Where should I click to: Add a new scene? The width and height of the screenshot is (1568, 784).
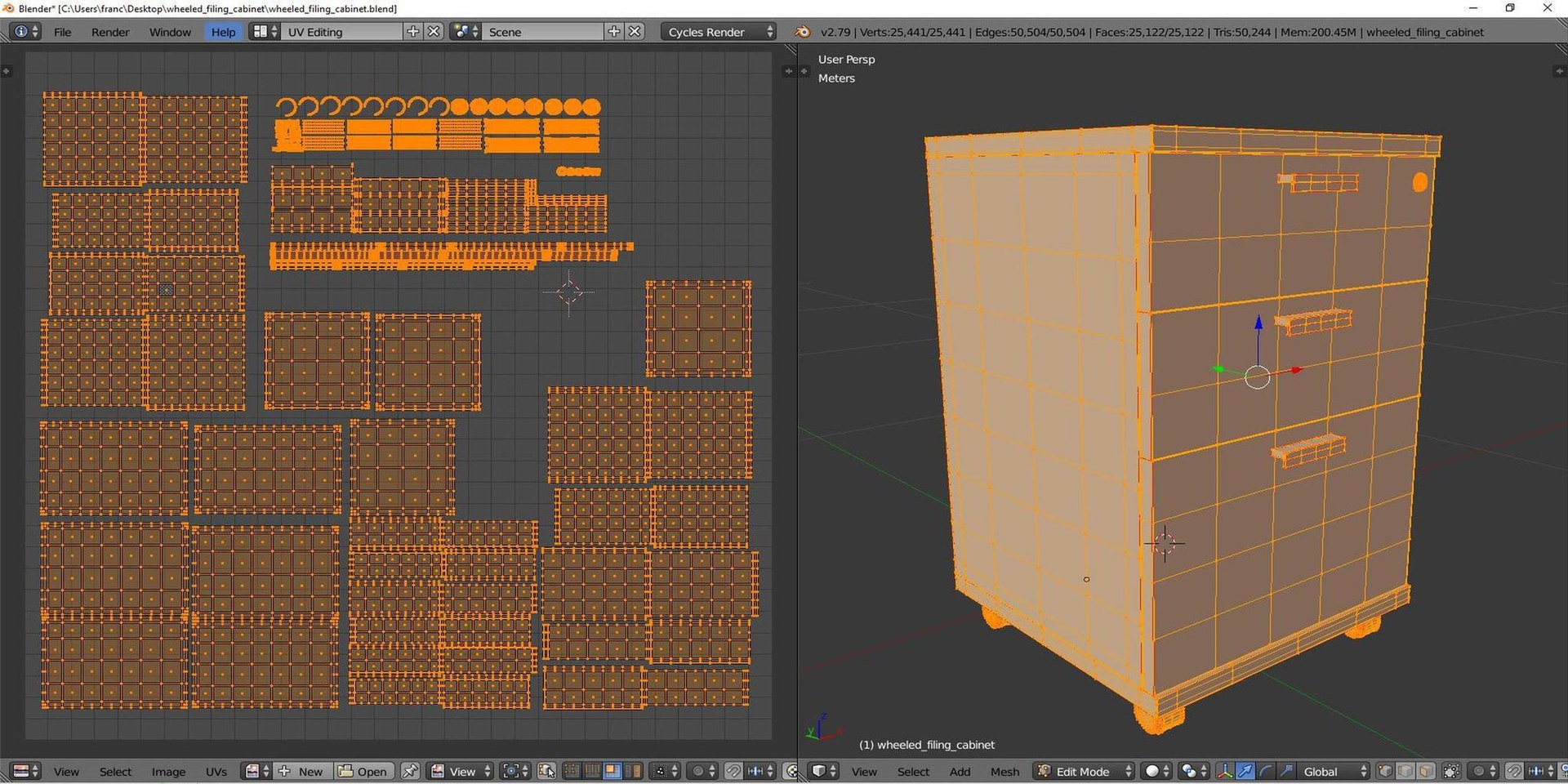(614, 32)
